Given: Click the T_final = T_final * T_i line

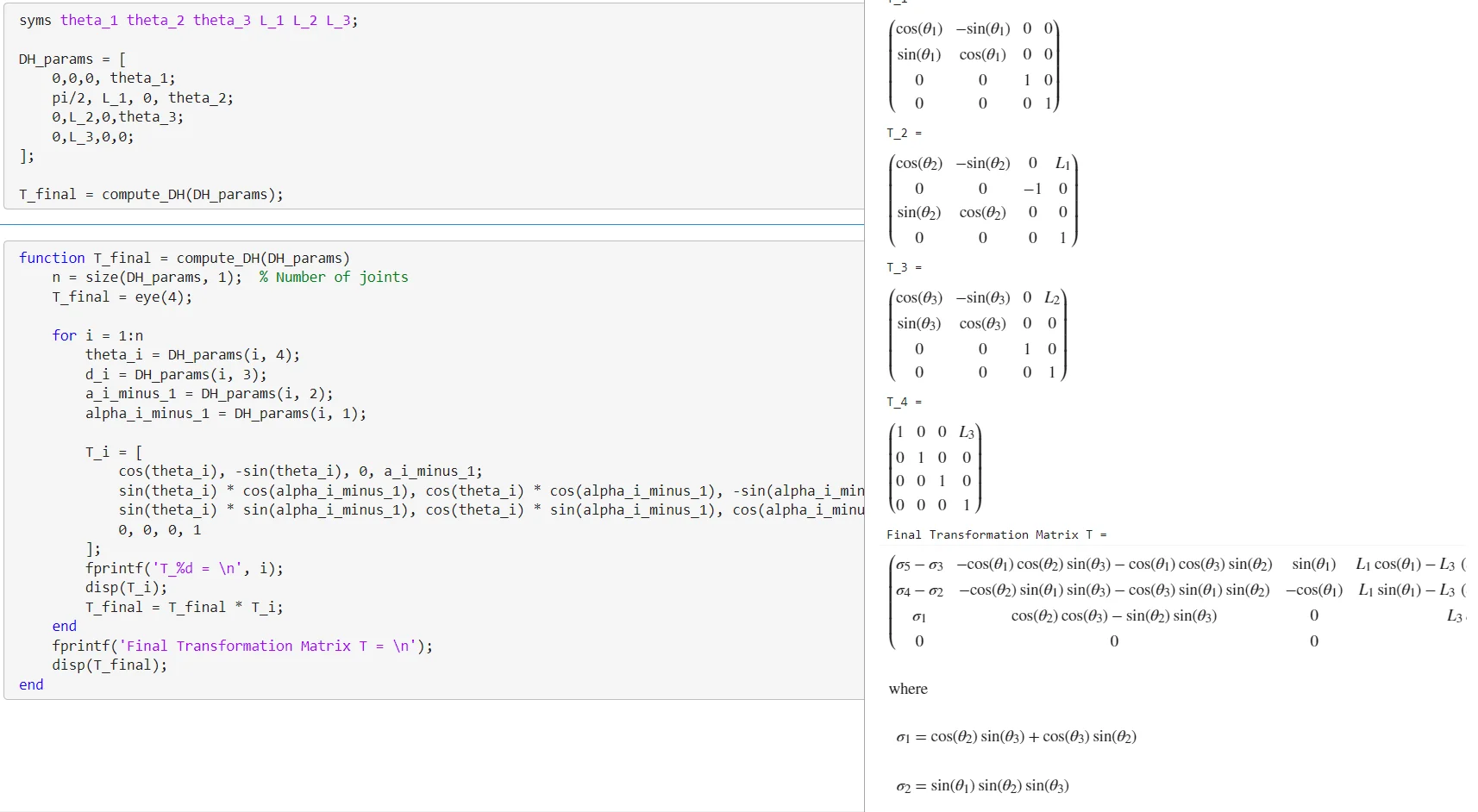Looking at the screenshot, I should click(184, 608).
